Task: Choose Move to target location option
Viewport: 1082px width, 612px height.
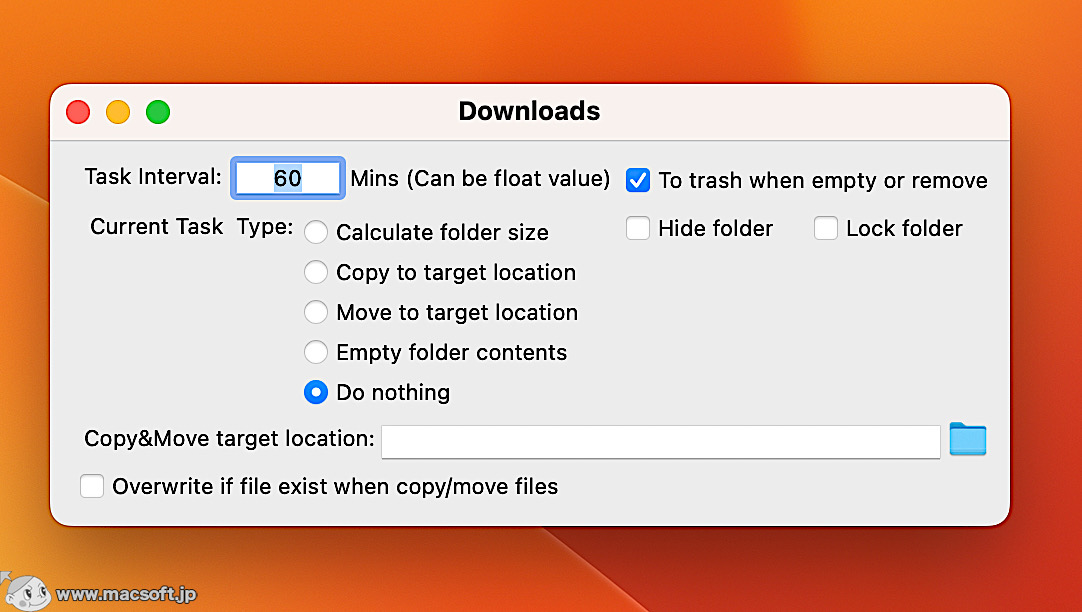Action: pos(316,312)
